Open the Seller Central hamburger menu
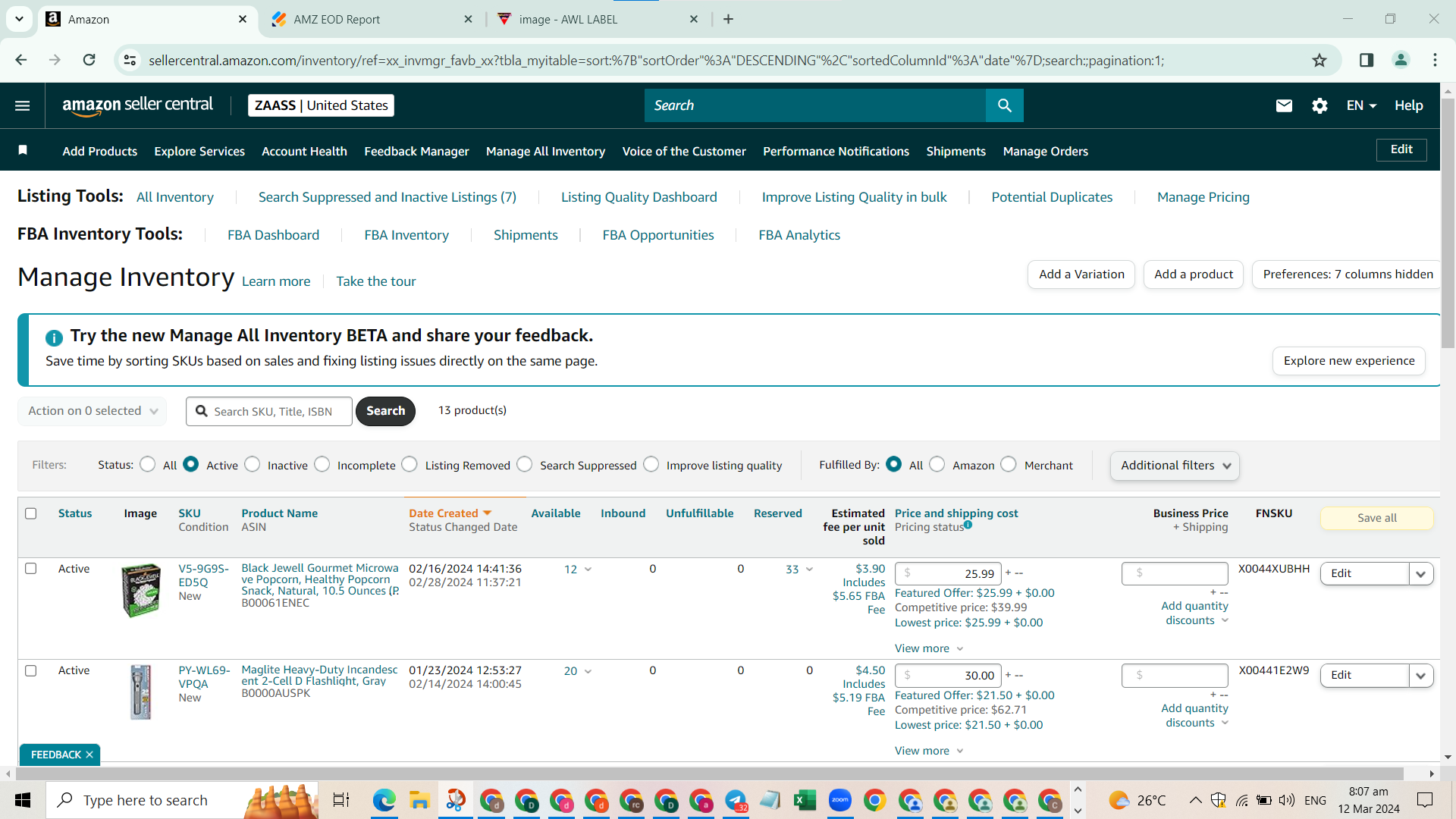 (x=23, y=105)
